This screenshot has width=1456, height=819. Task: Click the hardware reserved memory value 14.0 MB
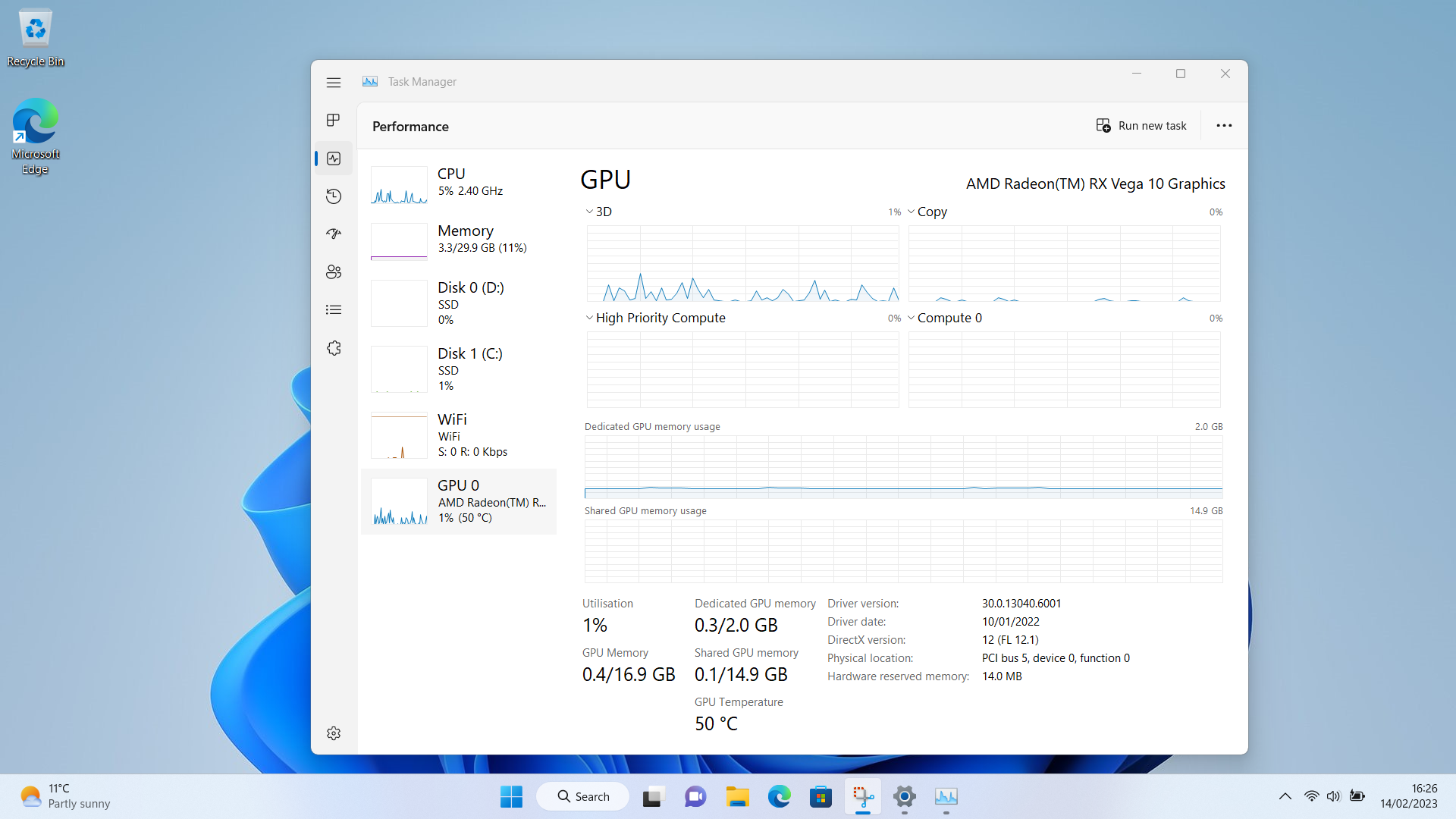click(1002, 676)
